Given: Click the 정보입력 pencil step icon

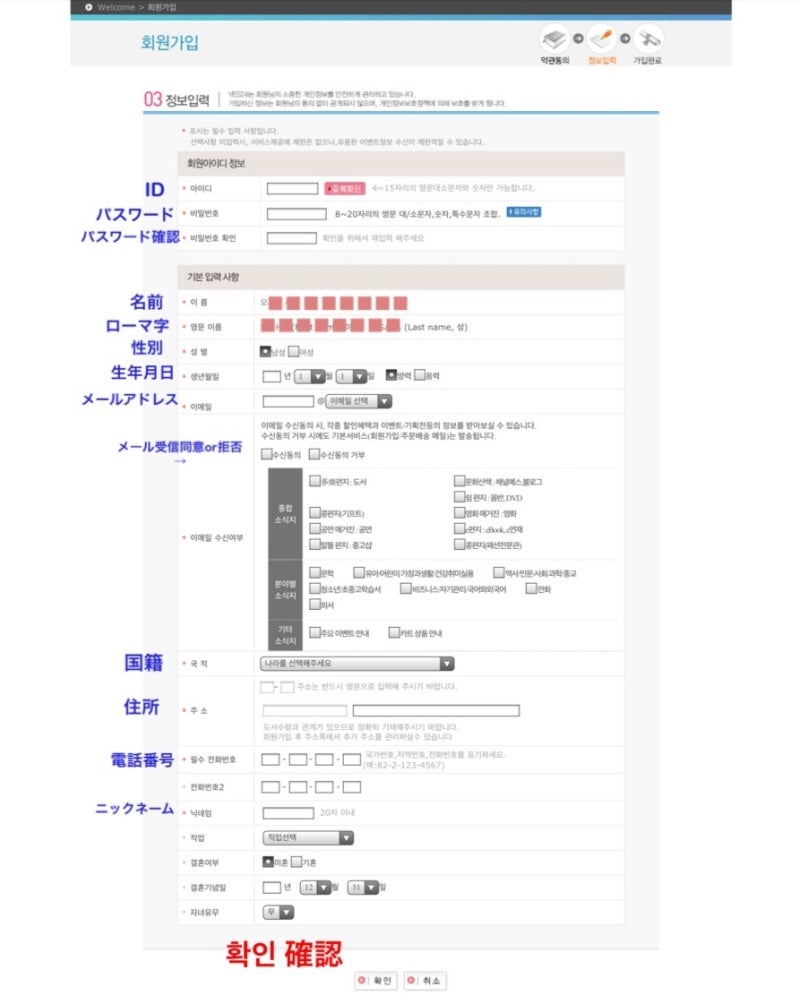Looking at the screenshot, I should click(601, 39).
